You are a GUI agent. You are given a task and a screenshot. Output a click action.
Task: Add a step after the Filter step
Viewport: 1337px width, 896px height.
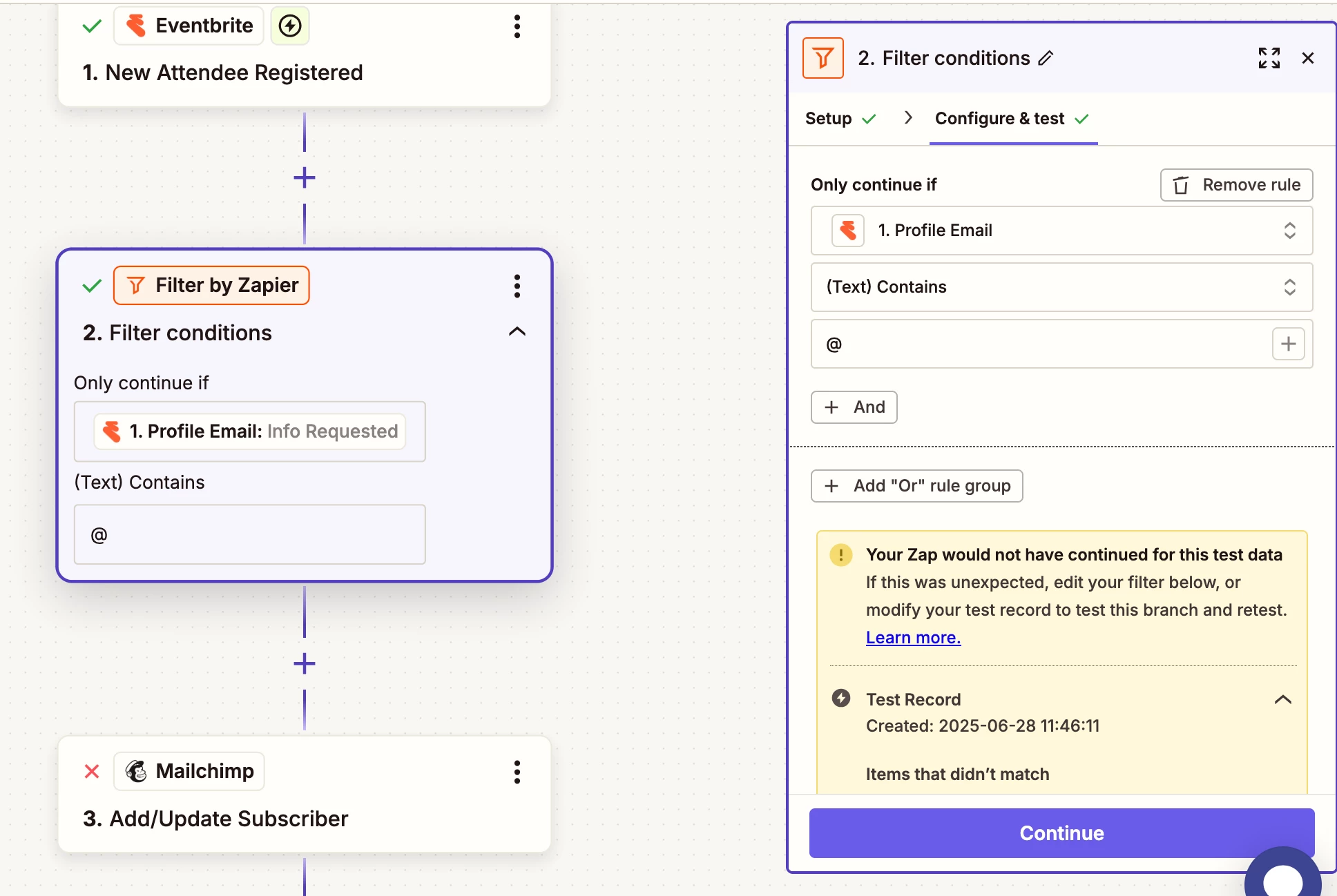click(x=305, y=664)
